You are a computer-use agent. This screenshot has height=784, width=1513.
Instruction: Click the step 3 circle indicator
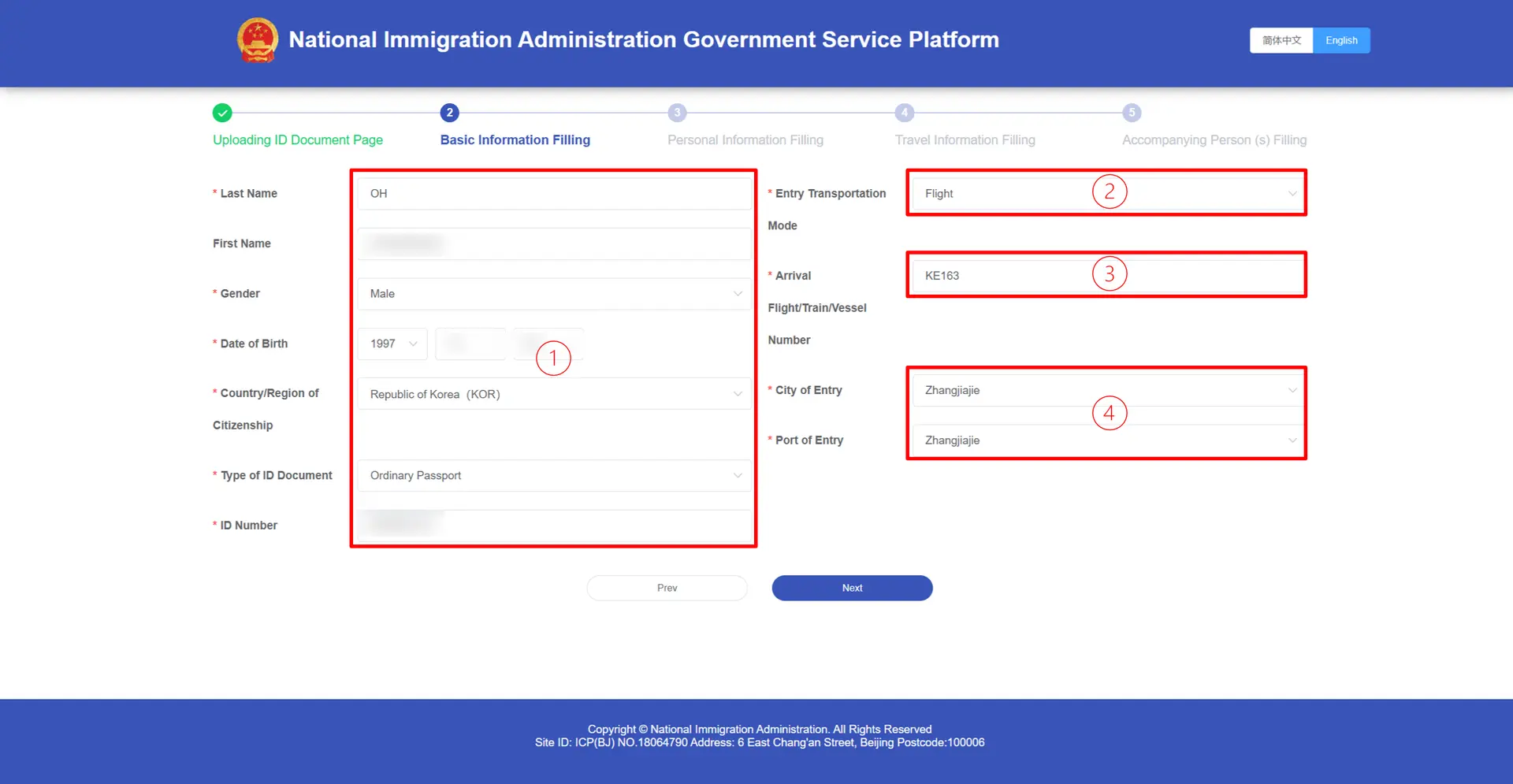click(677, 113)
